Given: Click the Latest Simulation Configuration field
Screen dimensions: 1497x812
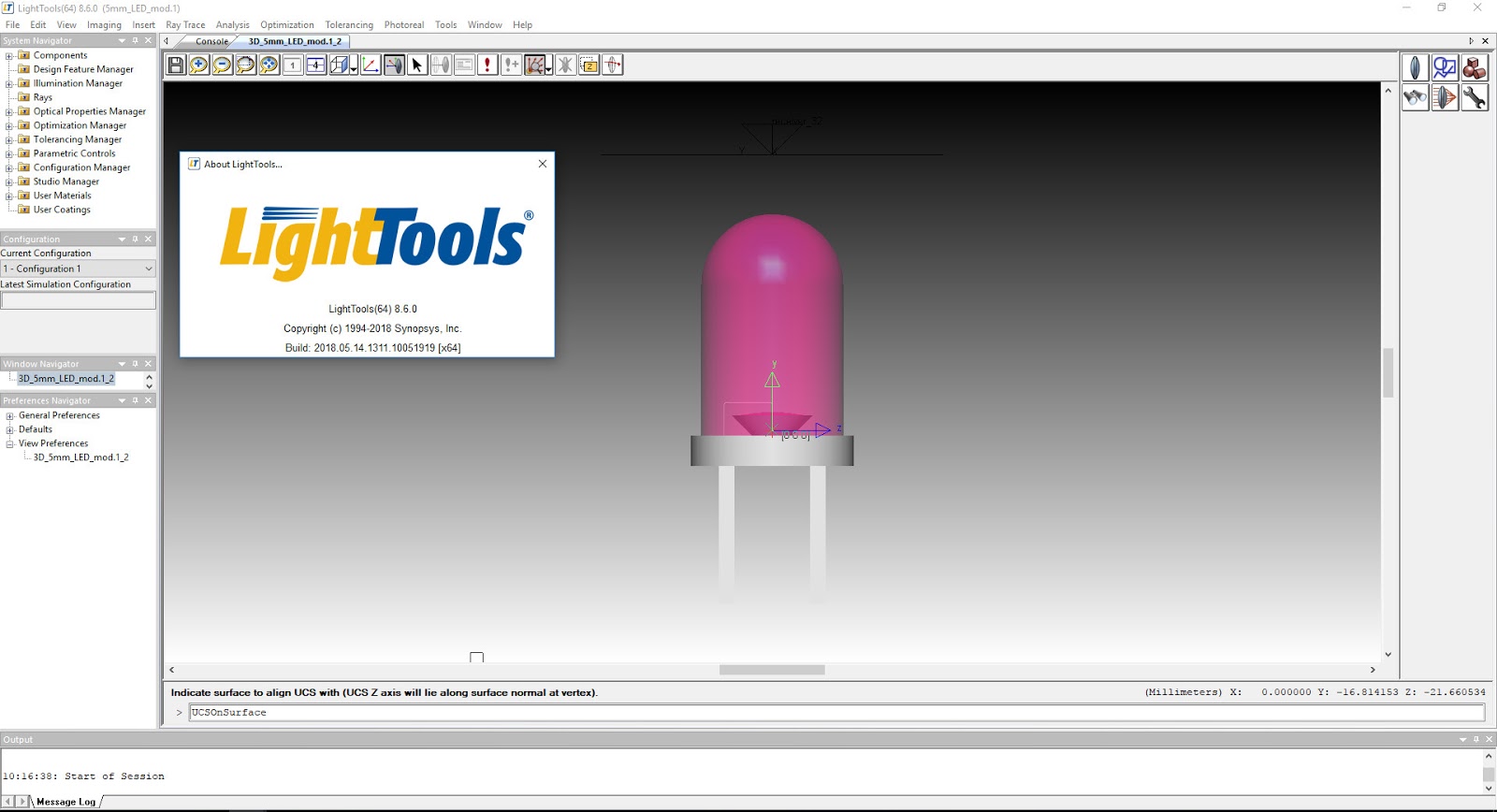Looking at the screenshot, I should click(79, 300).
